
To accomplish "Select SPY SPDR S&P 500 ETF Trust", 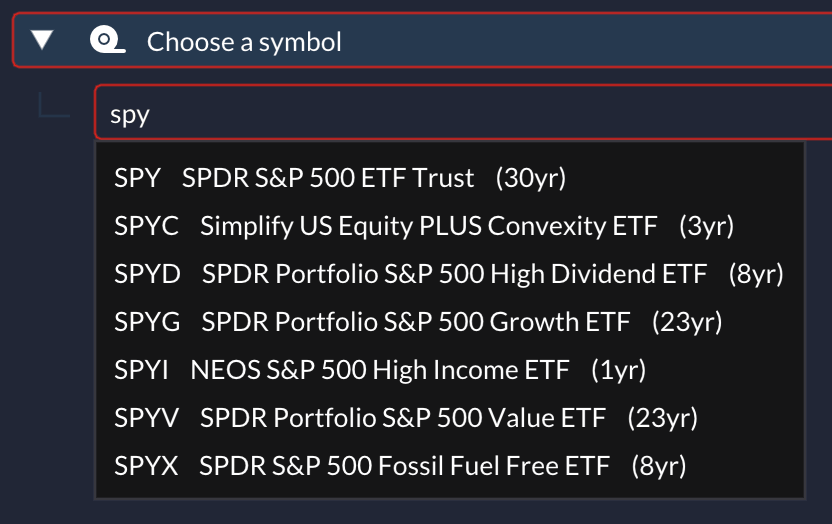I will point(450,178).
